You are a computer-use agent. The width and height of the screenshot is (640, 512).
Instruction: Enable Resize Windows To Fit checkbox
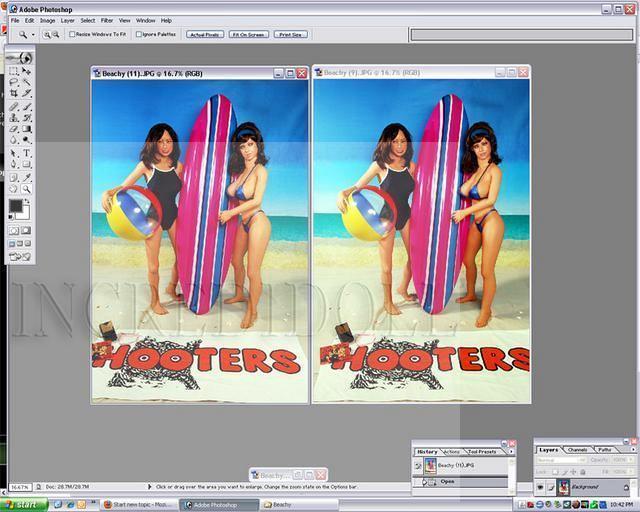tap(72, 34)
